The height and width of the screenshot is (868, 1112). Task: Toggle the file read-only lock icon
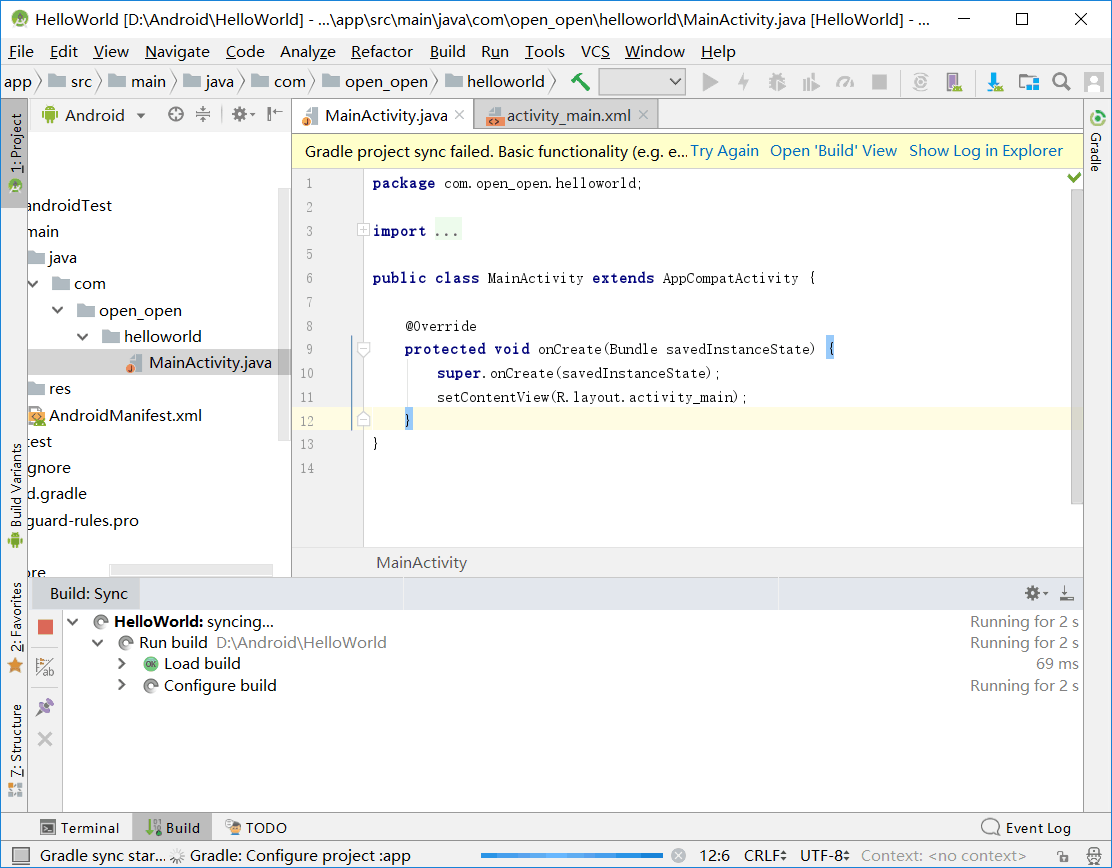1062,856
